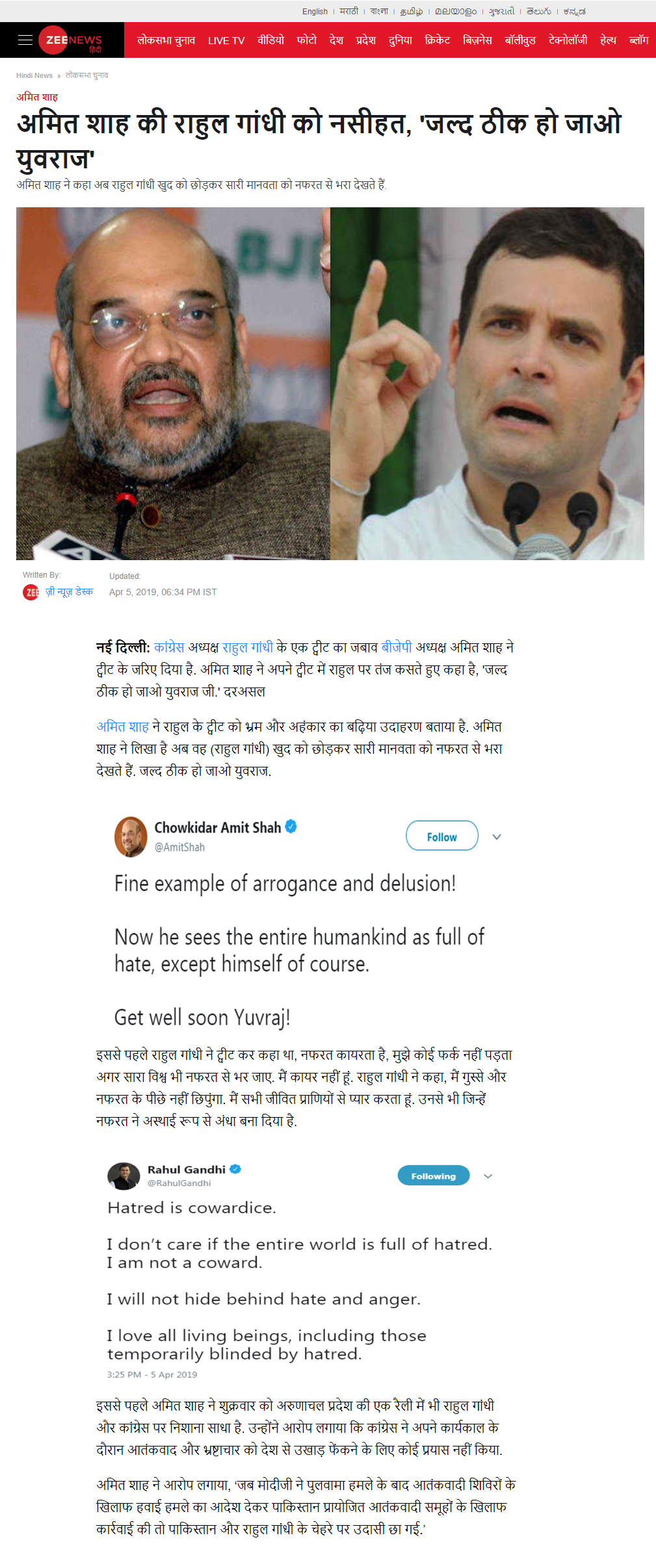Click the Hindi News breadcrumb link
The image size is (656, 1568).
34,75
